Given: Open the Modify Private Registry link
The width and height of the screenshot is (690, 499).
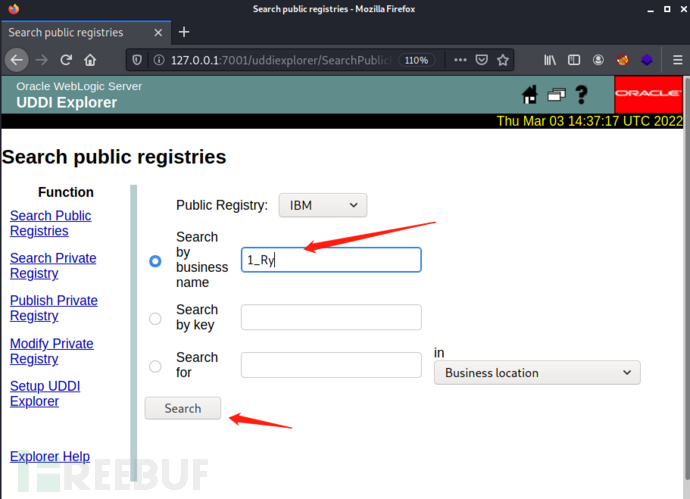Looking at the screenshot, I should (x=51, y=351).
